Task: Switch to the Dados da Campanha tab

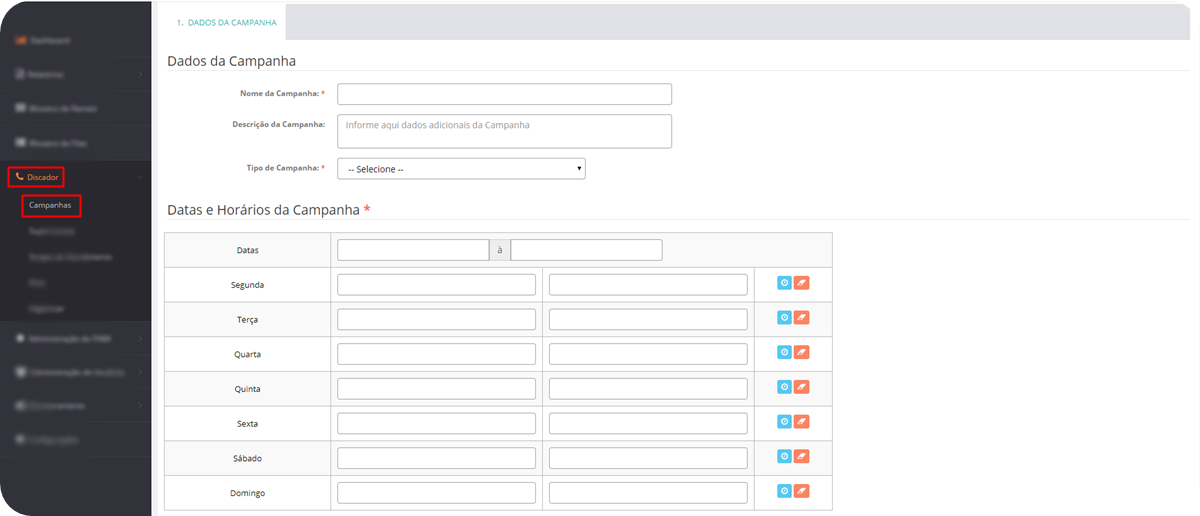Action: [x=226, y=22]
